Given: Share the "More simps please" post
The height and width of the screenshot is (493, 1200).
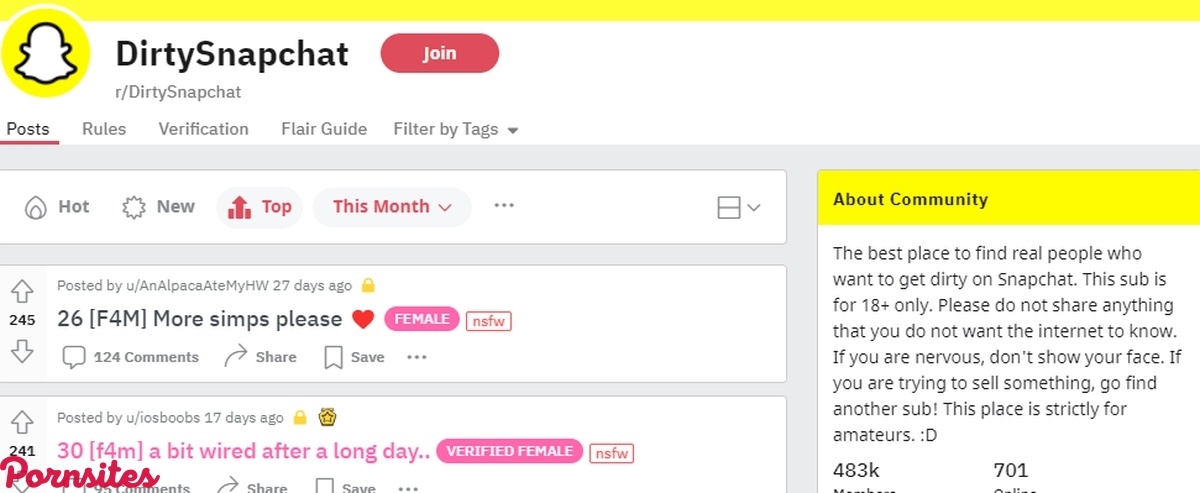Looking at the screenshot, I should (x=261, y=357).
